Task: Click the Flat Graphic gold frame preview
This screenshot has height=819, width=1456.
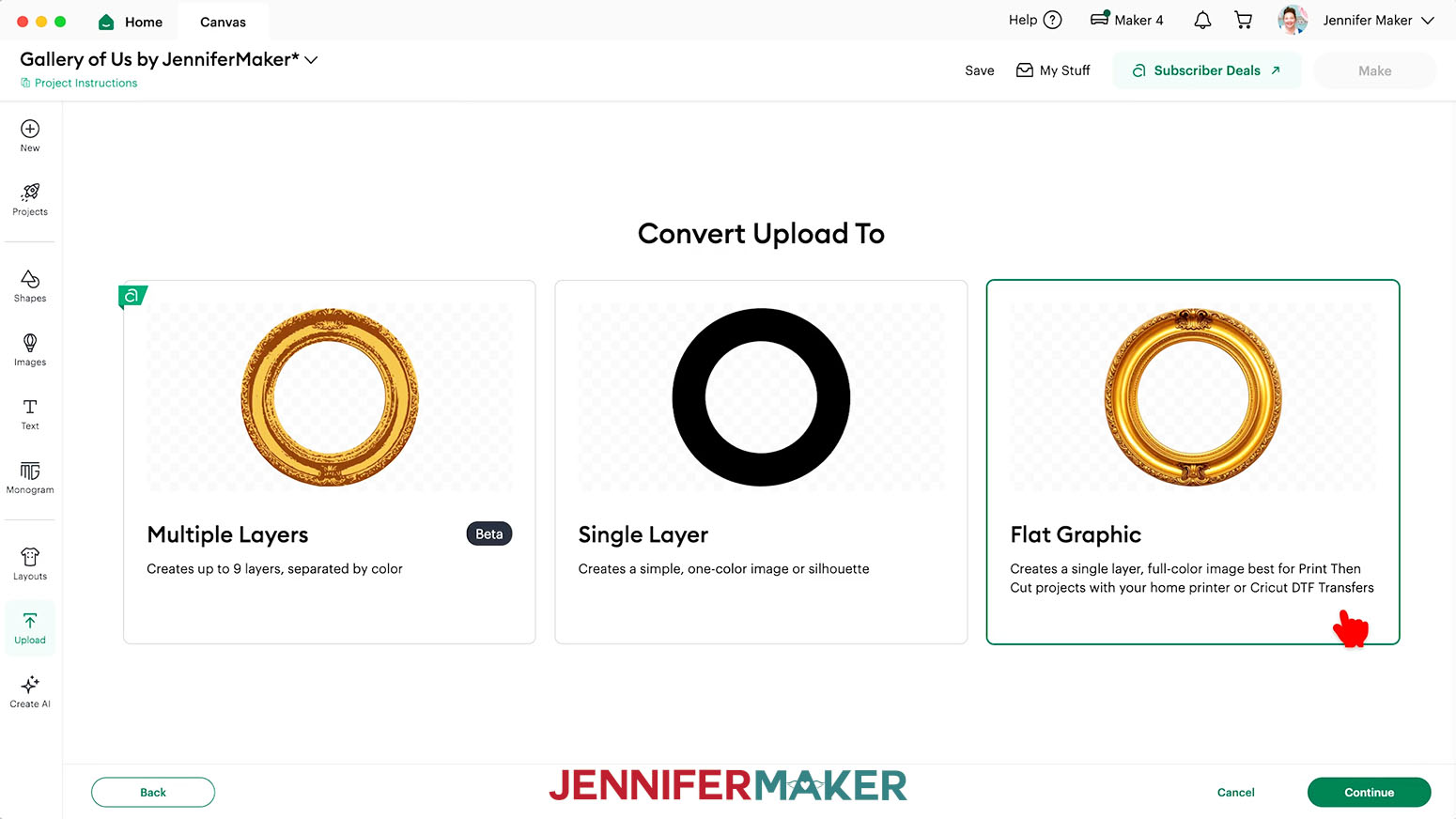Action: pos(1193,397)
